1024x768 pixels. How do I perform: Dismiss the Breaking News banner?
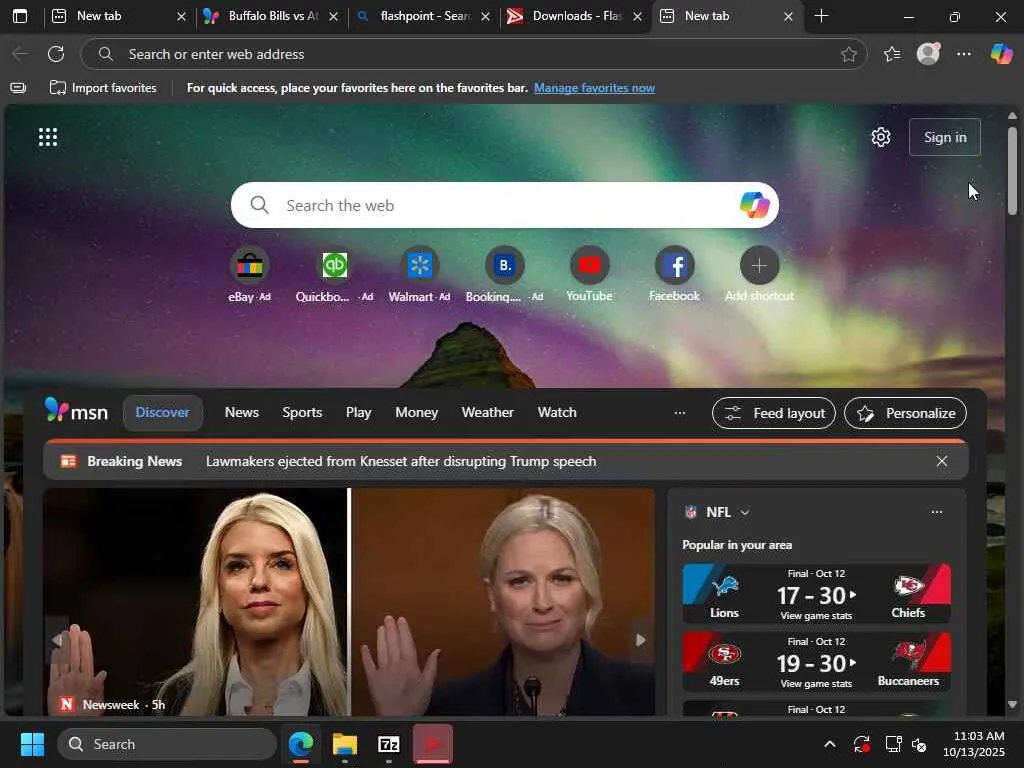pos(942,462)
